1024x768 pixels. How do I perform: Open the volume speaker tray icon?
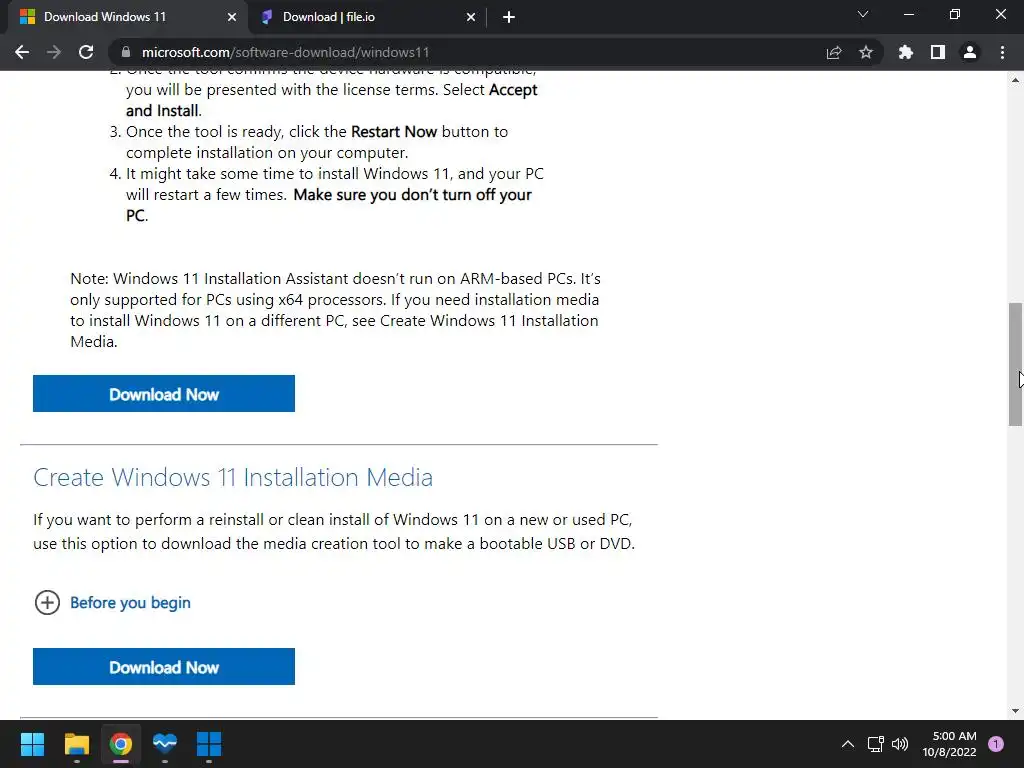900,744
